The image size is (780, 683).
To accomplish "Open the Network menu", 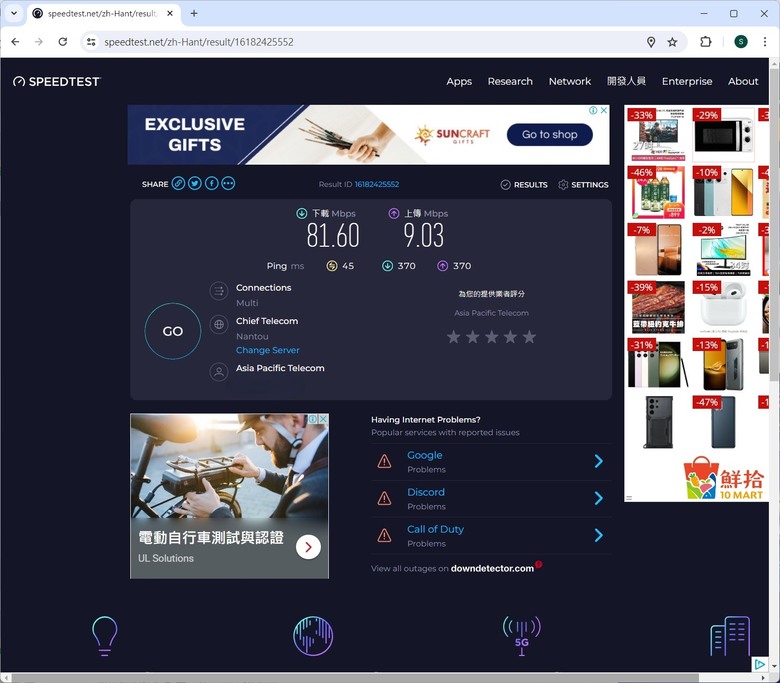I will point(570,81).
